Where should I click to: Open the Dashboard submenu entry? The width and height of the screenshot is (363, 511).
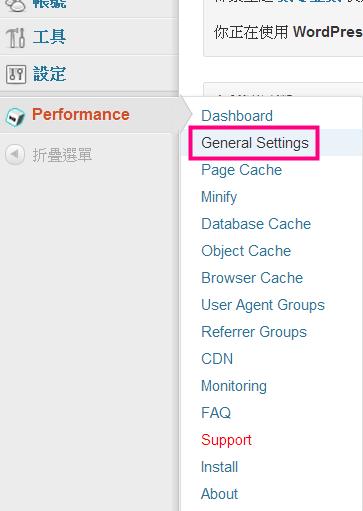[x=237, y=116]
